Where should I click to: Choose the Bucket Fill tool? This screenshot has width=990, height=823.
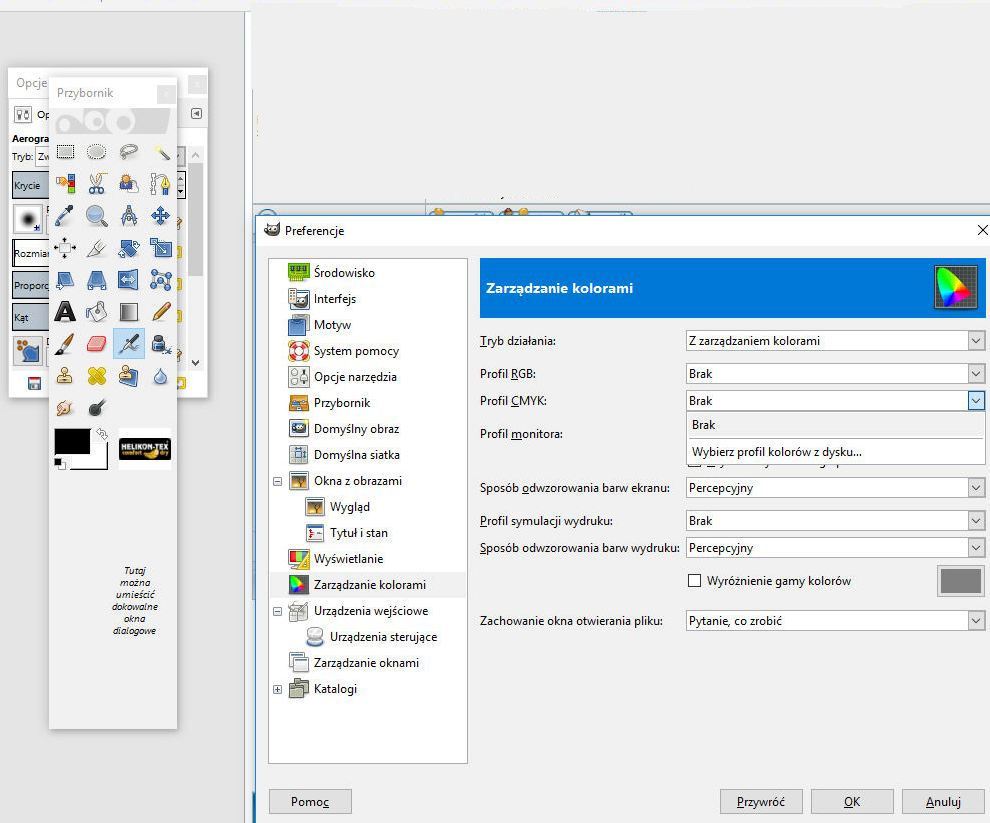pyautogui.click(x=97, y=311)
